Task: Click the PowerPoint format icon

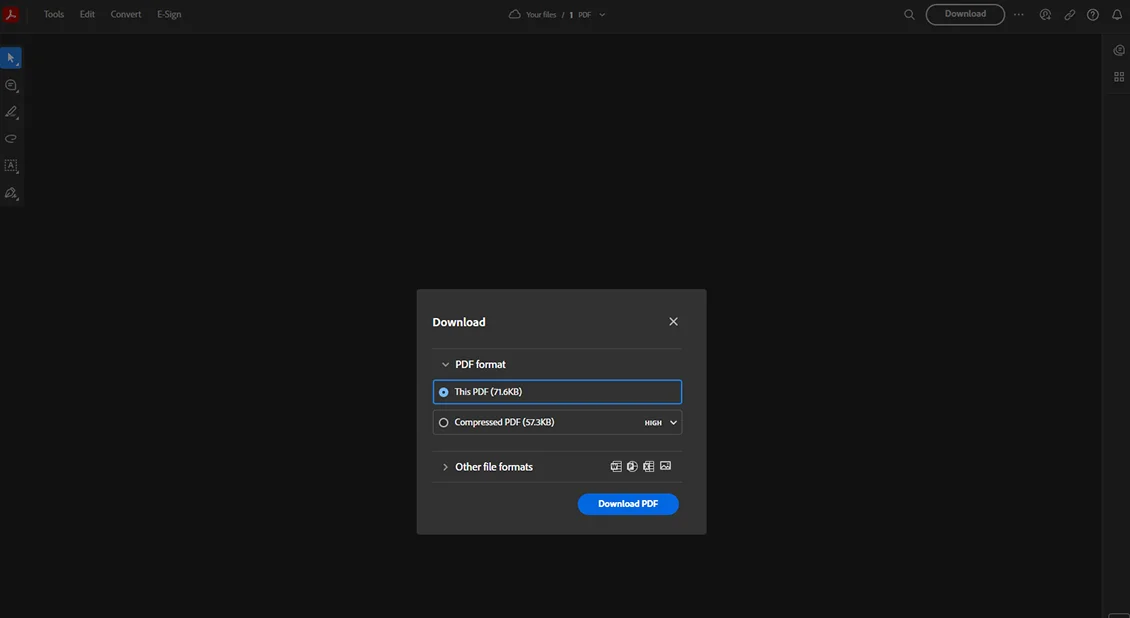Action: (x=632, y=466)
